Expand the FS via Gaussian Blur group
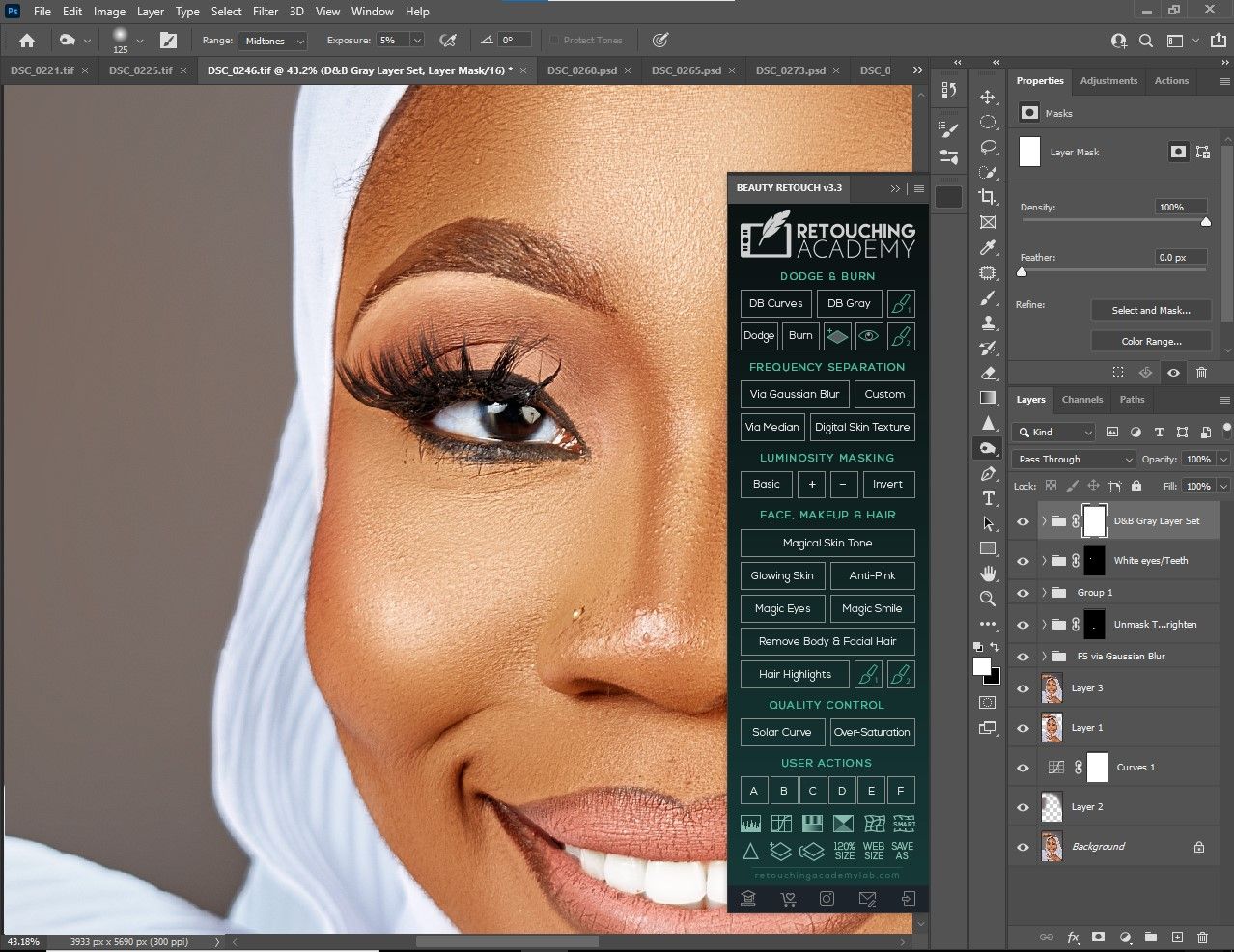The image size is (1234, 952). click(x=1044, y=657)
